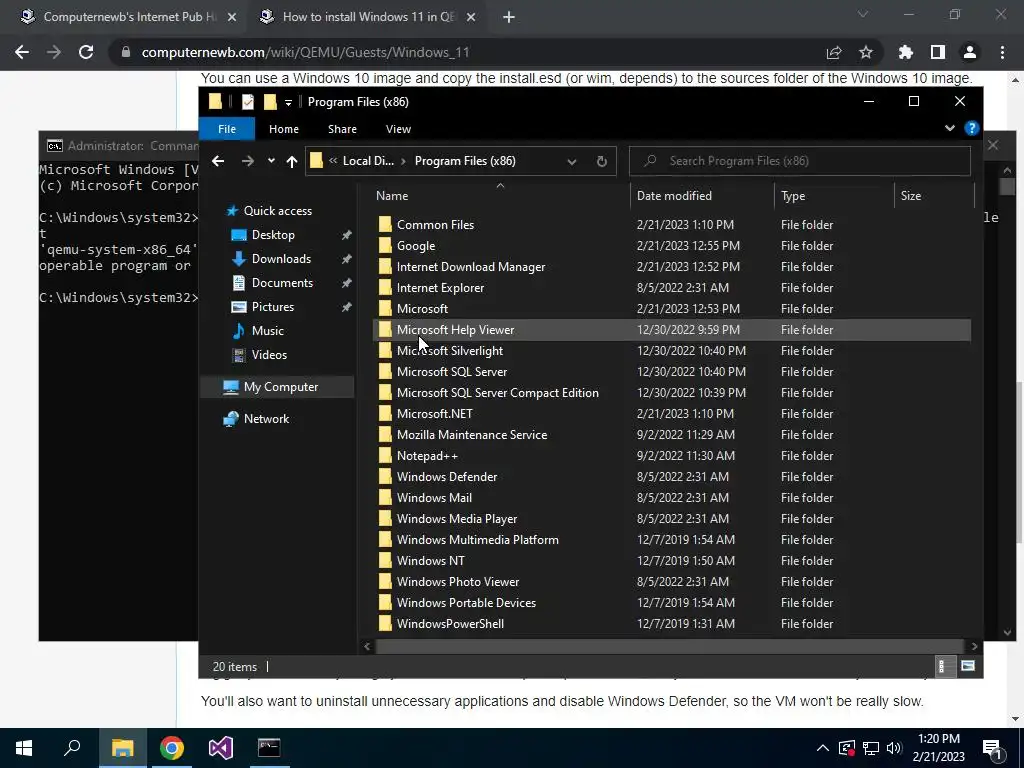
Task: Select Music in navigation pane
Action: point(268,331)
